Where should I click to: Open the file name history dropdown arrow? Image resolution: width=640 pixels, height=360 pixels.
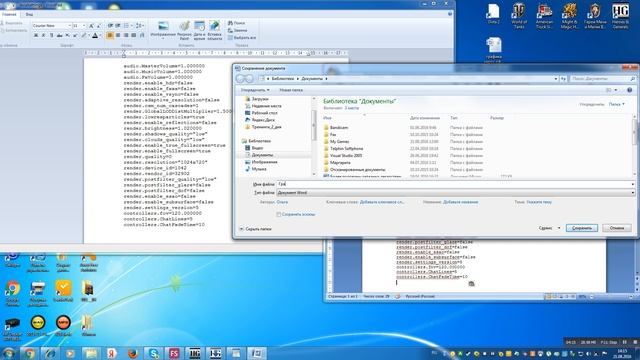coord(633,184)
